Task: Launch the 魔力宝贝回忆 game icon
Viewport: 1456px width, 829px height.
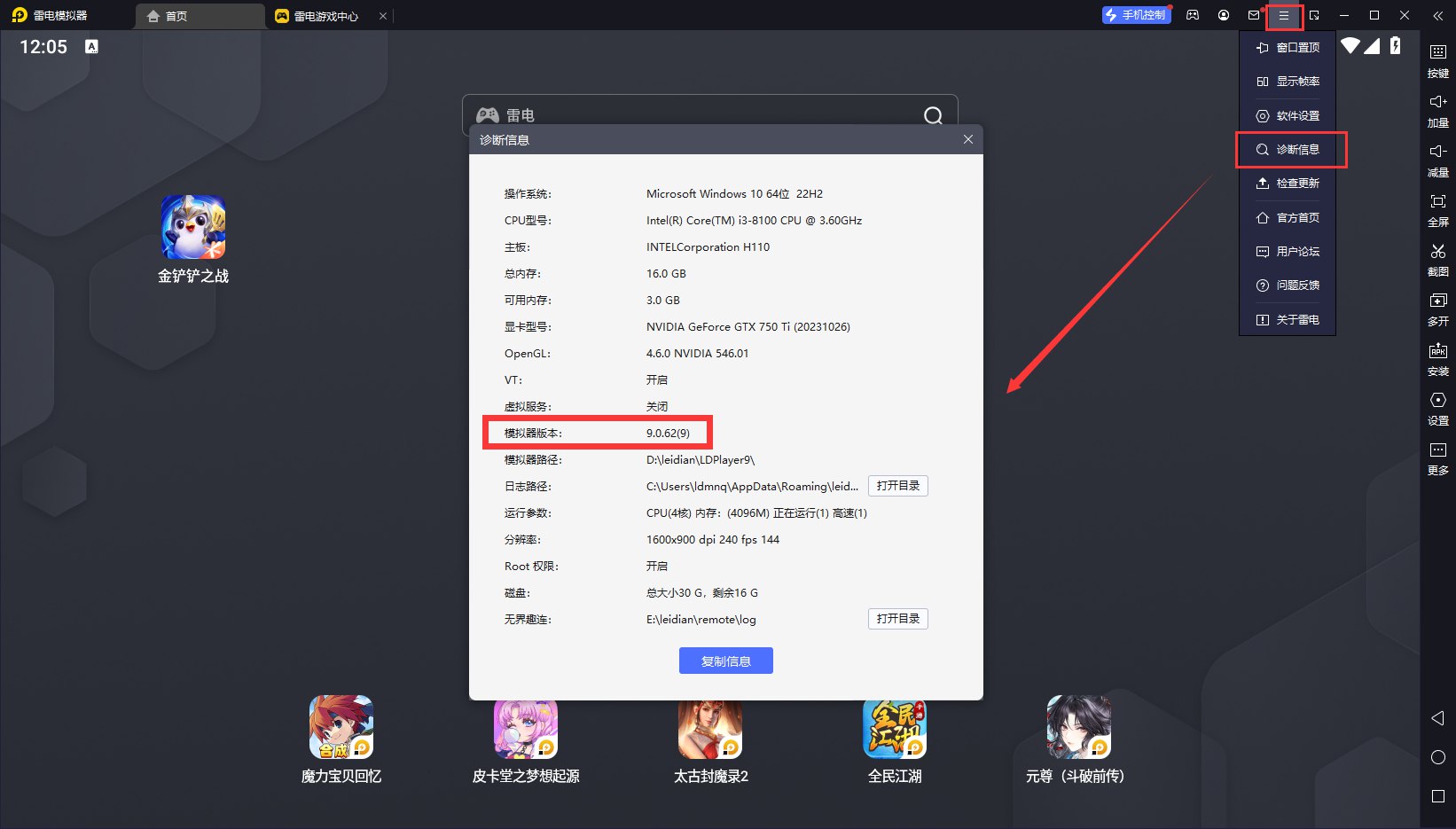Action: pos(341,727)
